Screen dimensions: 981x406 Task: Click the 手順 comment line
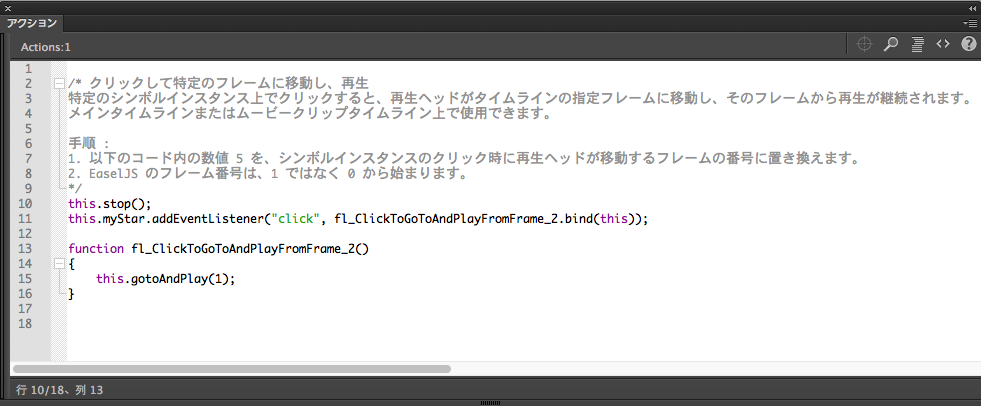pyautogui.click(x=89, y=144)
